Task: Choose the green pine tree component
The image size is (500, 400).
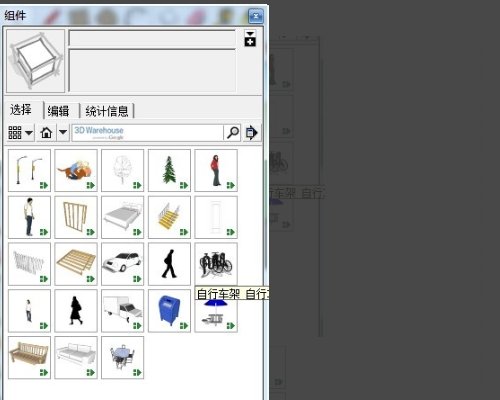Action: 169,170
